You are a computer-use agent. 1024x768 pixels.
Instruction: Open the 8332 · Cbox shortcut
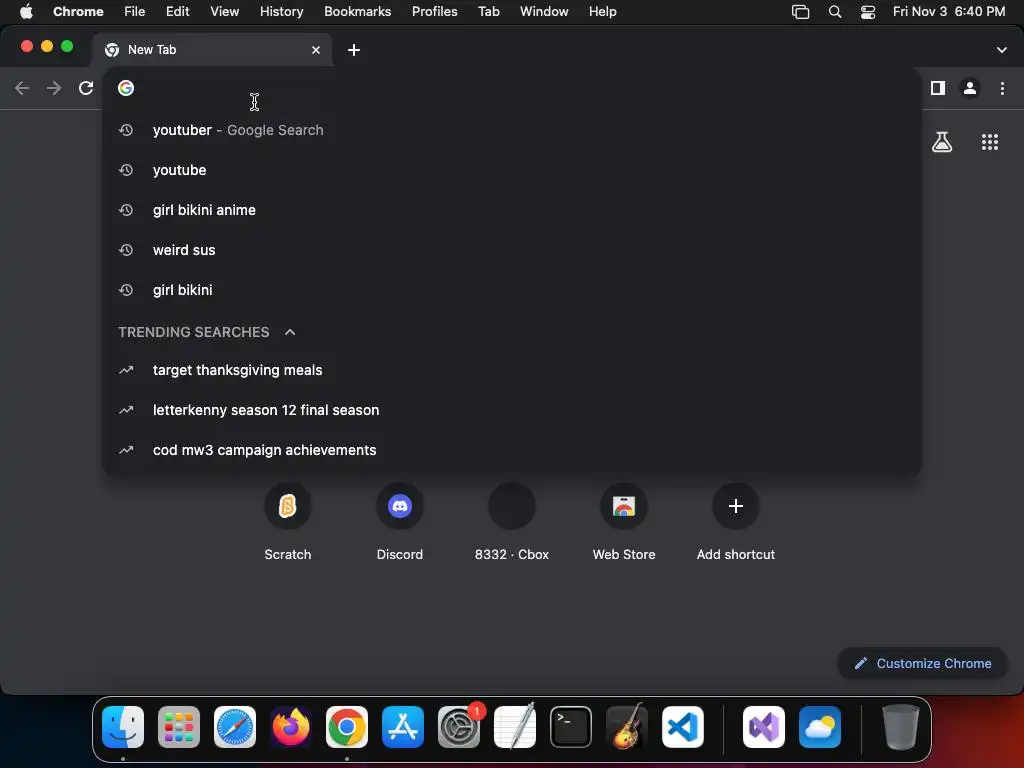(x=512, y=506)
